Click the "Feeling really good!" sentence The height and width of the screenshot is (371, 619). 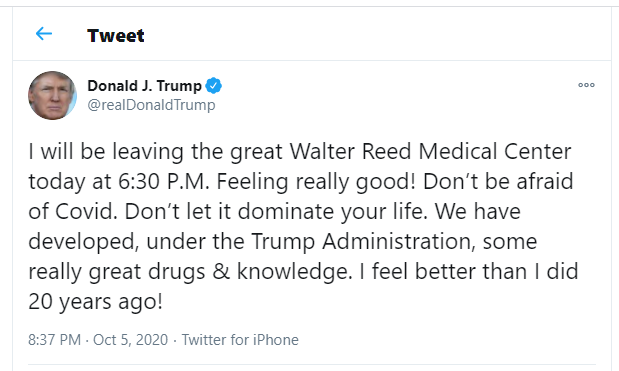pos(316,182)
